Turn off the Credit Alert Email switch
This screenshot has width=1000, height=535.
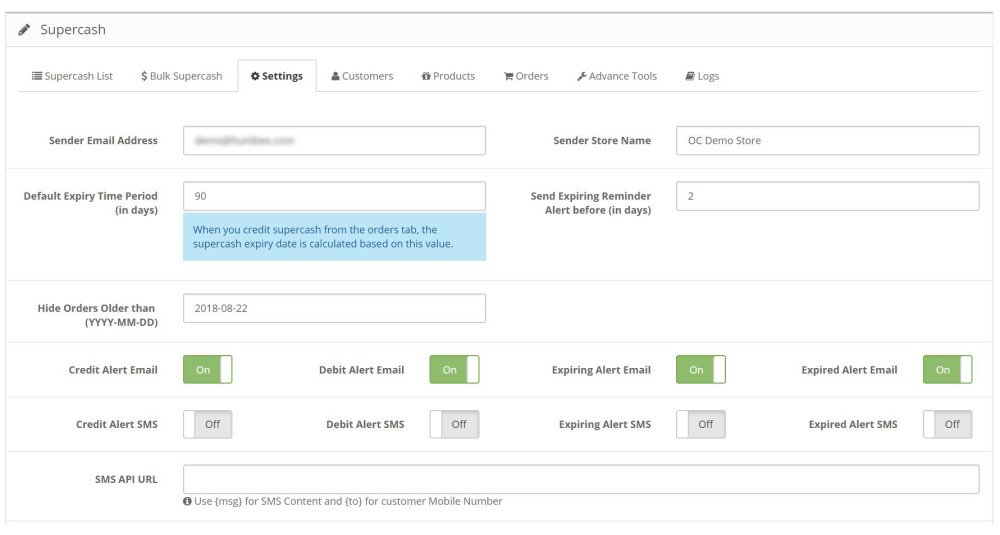click(208, 370)
